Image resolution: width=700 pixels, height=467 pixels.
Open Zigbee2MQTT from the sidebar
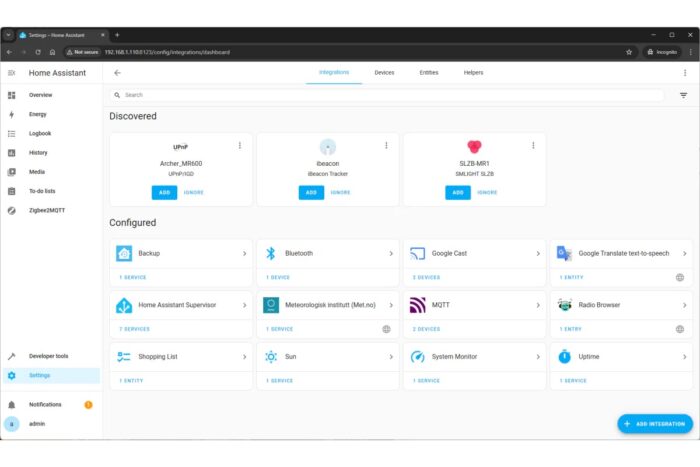point(48,211)
